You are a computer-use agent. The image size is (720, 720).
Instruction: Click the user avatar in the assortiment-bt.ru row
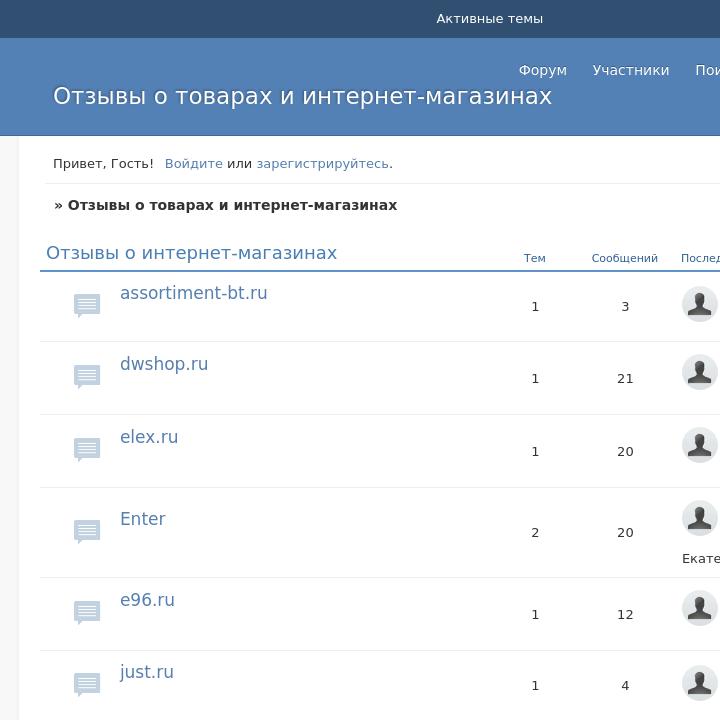coord(700,304)
